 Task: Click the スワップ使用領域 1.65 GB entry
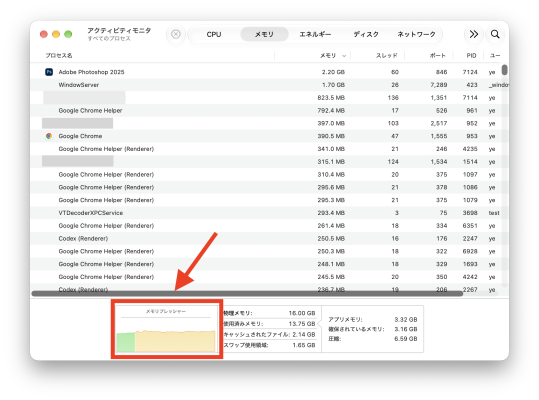pyautogui.click(x=269, y=345)
